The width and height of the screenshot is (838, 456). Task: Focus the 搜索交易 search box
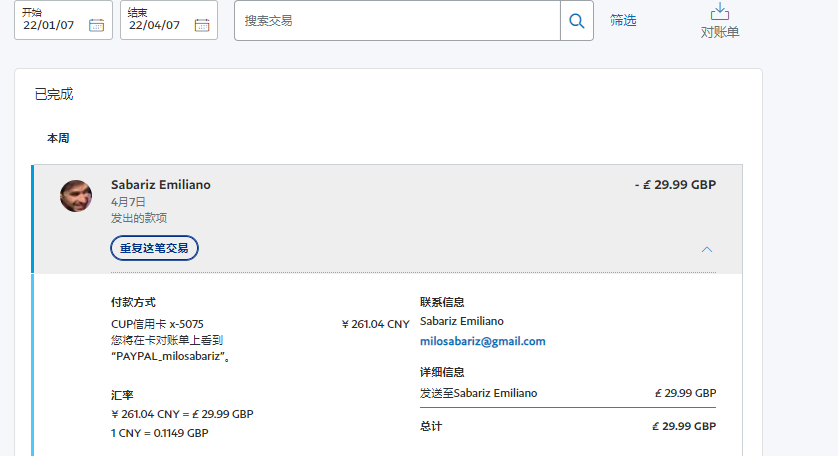click(397, 21)
